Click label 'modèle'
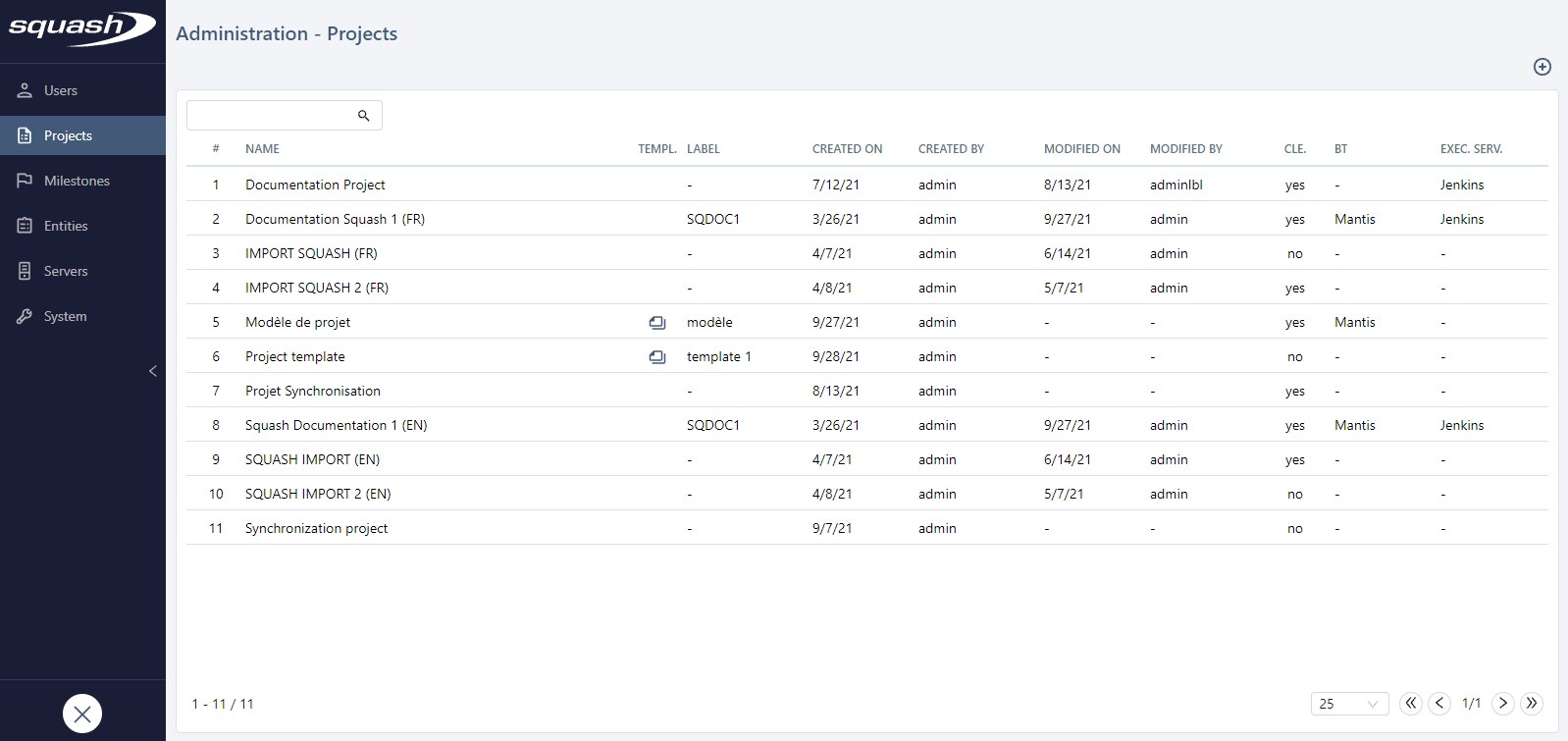This screenshot has height=741, width=1568. click(709, 322)
